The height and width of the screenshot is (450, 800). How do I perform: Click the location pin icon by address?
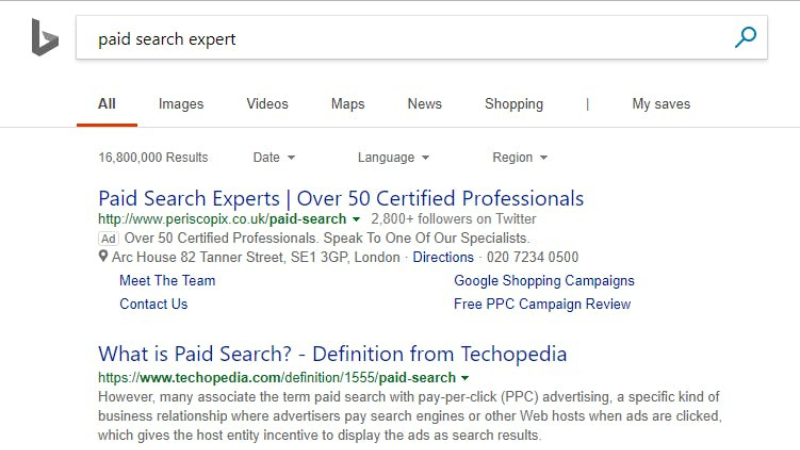pyautogui.click(x=103, y=257)
